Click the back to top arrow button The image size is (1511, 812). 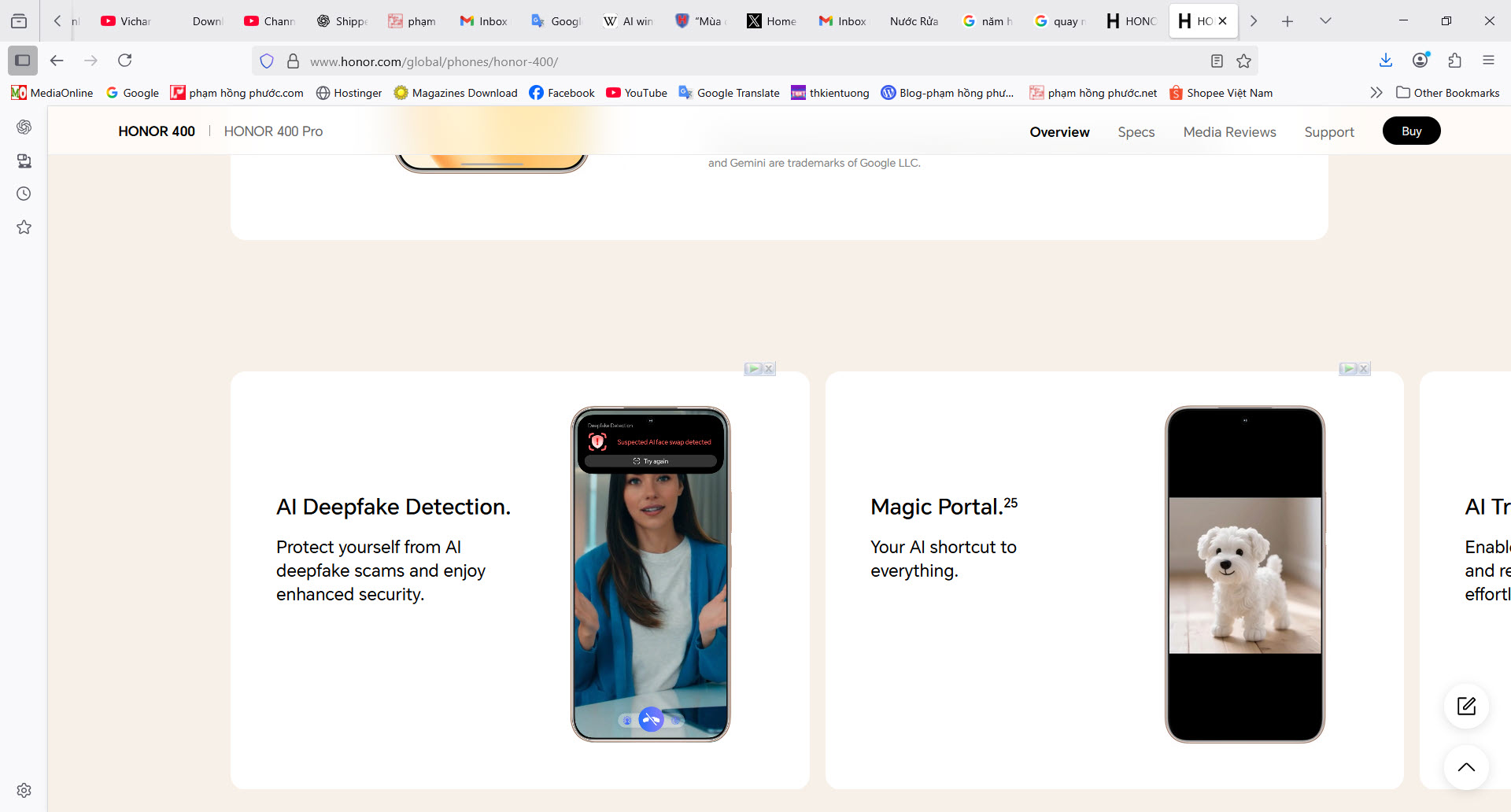point(1466,767)
